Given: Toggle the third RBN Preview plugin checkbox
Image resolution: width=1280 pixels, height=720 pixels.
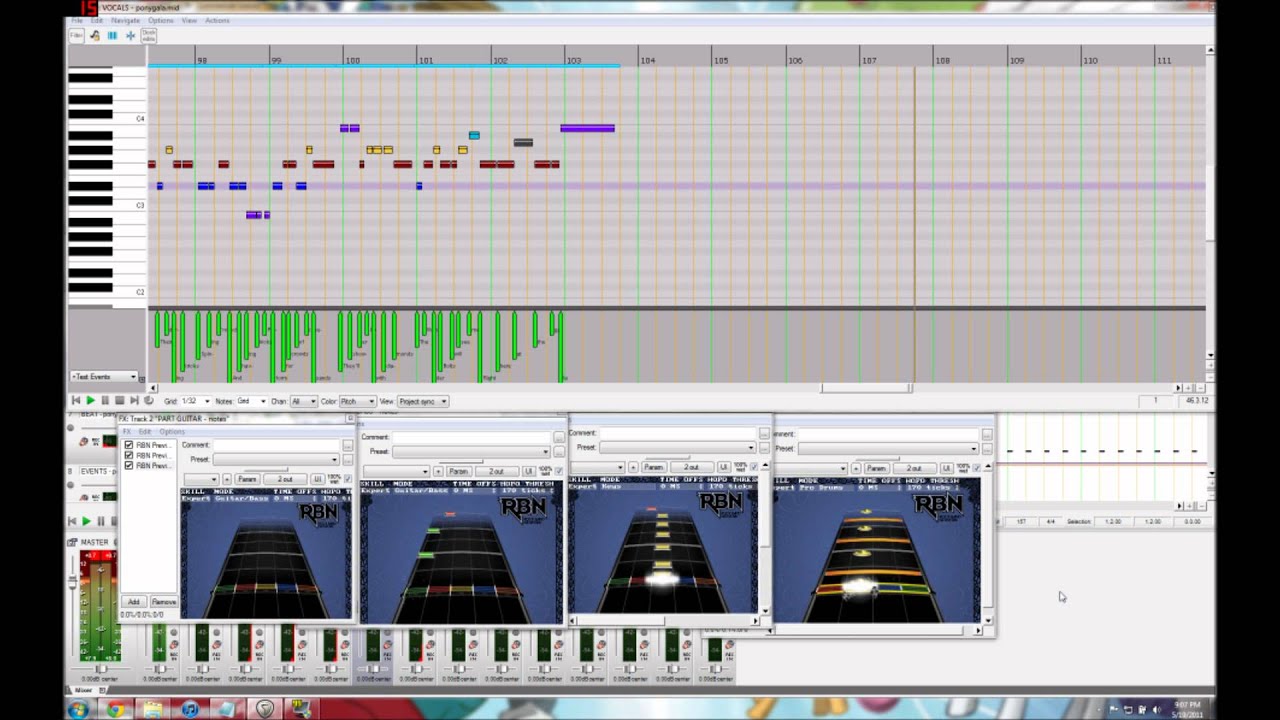Looking at the screenshot, I should 128,466.
